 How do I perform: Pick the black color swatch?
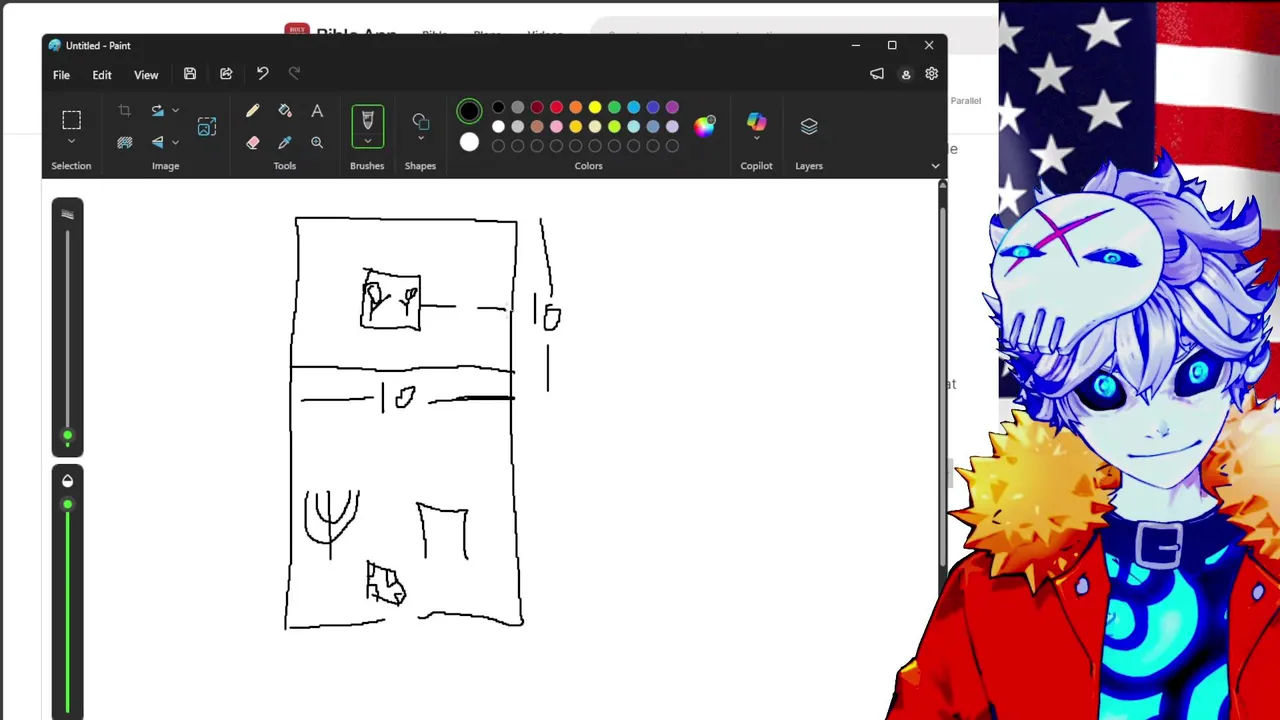(x=498, y=107)
